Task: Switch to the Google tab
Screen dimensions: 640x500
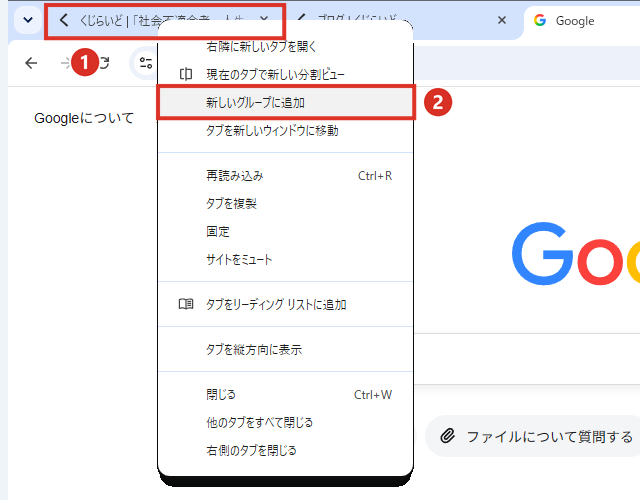Action: (x=582, y=21)
